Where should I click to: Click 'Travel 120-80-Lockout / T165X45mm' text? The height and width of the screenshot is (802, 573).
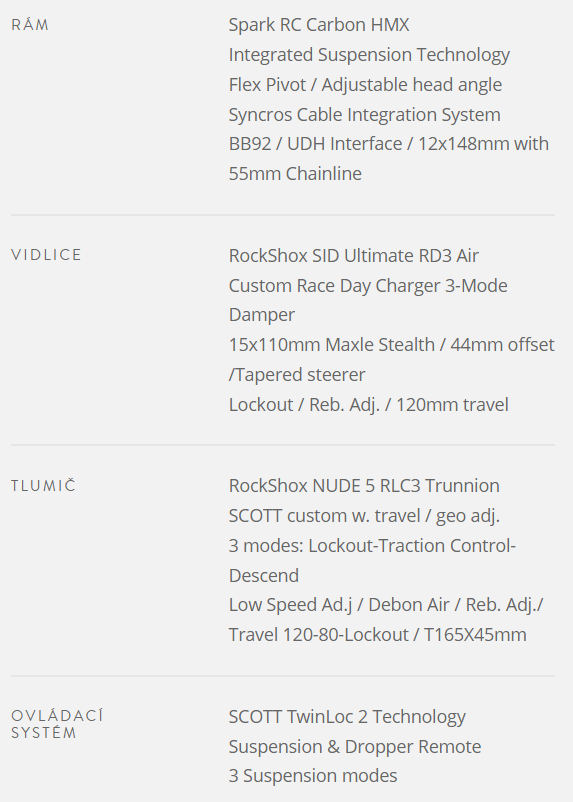coord(378,635)
